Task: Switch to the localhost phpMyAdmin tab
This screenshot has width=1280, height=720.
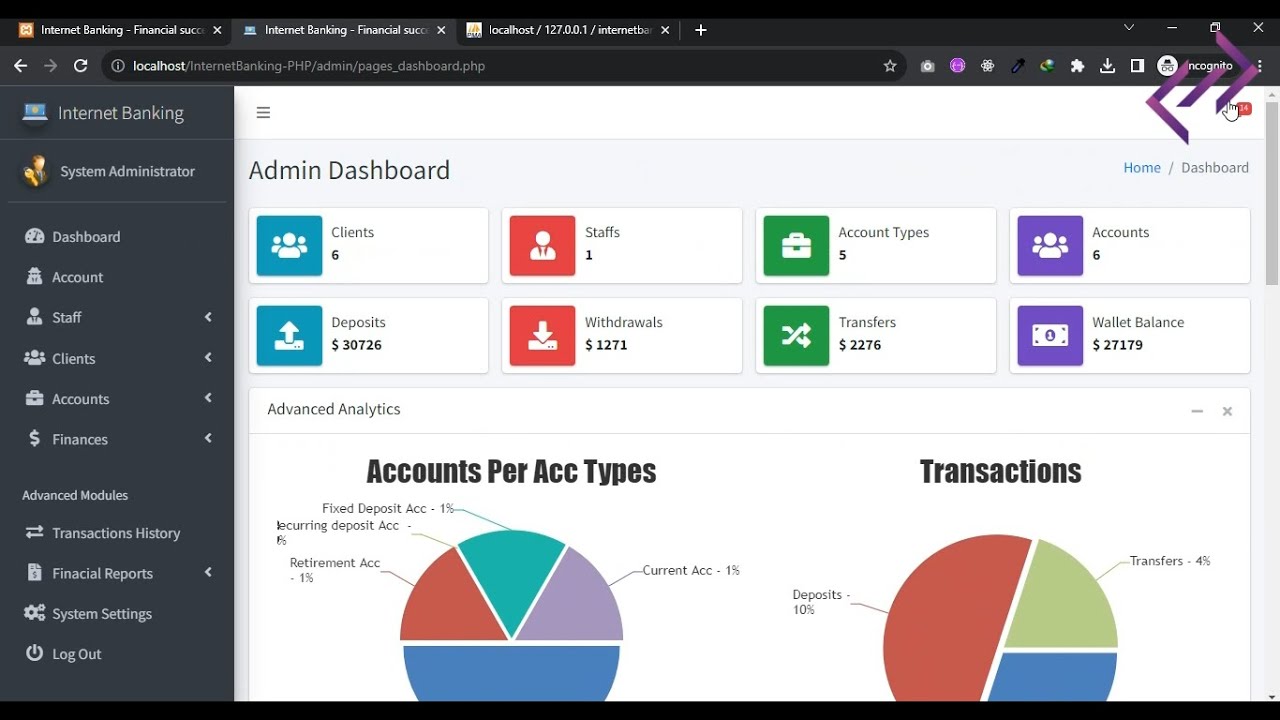Action: pos(568,30)
